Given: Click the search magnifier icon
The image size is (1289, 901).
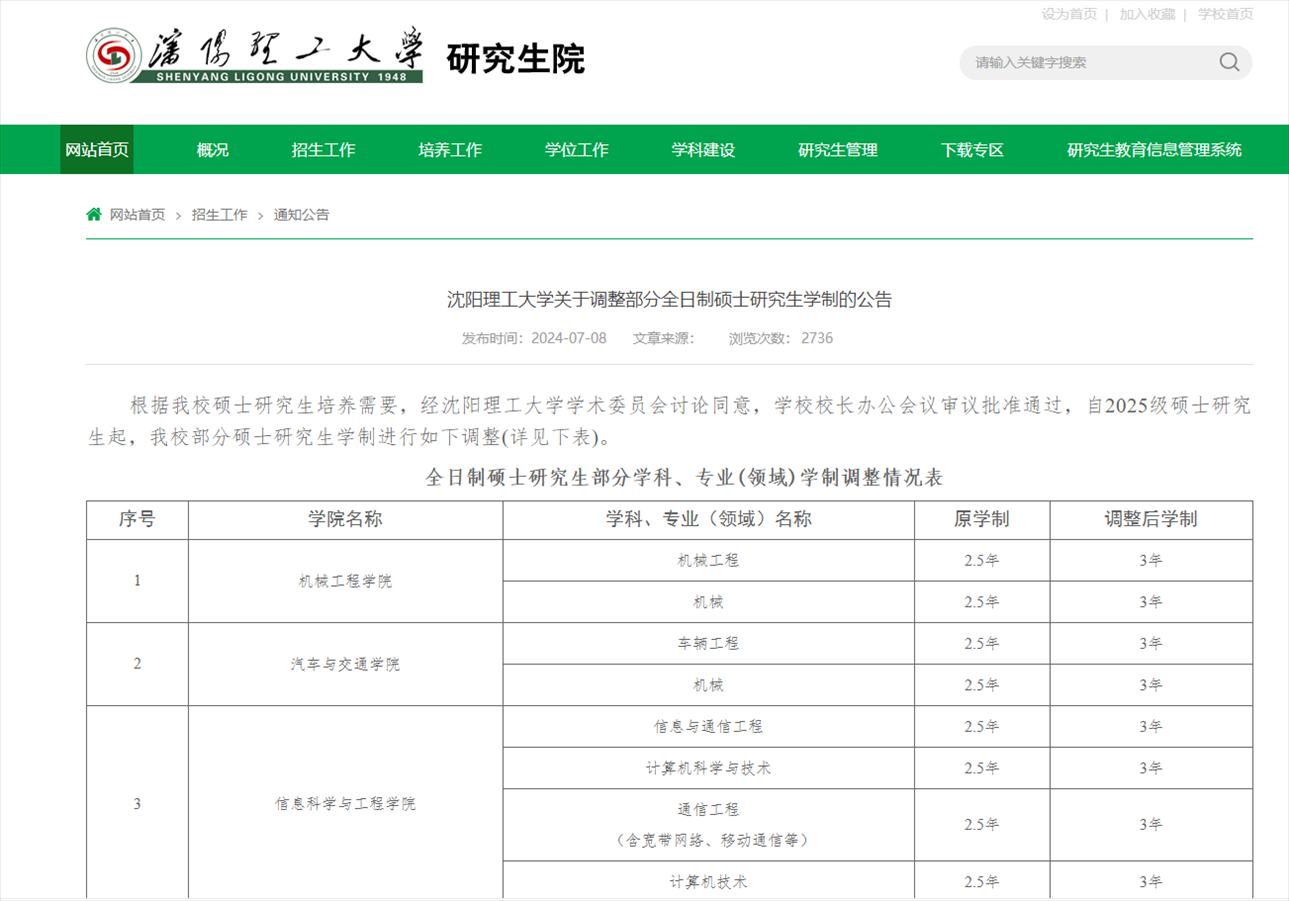Looking at the screenshot, I should (1228, 62).
